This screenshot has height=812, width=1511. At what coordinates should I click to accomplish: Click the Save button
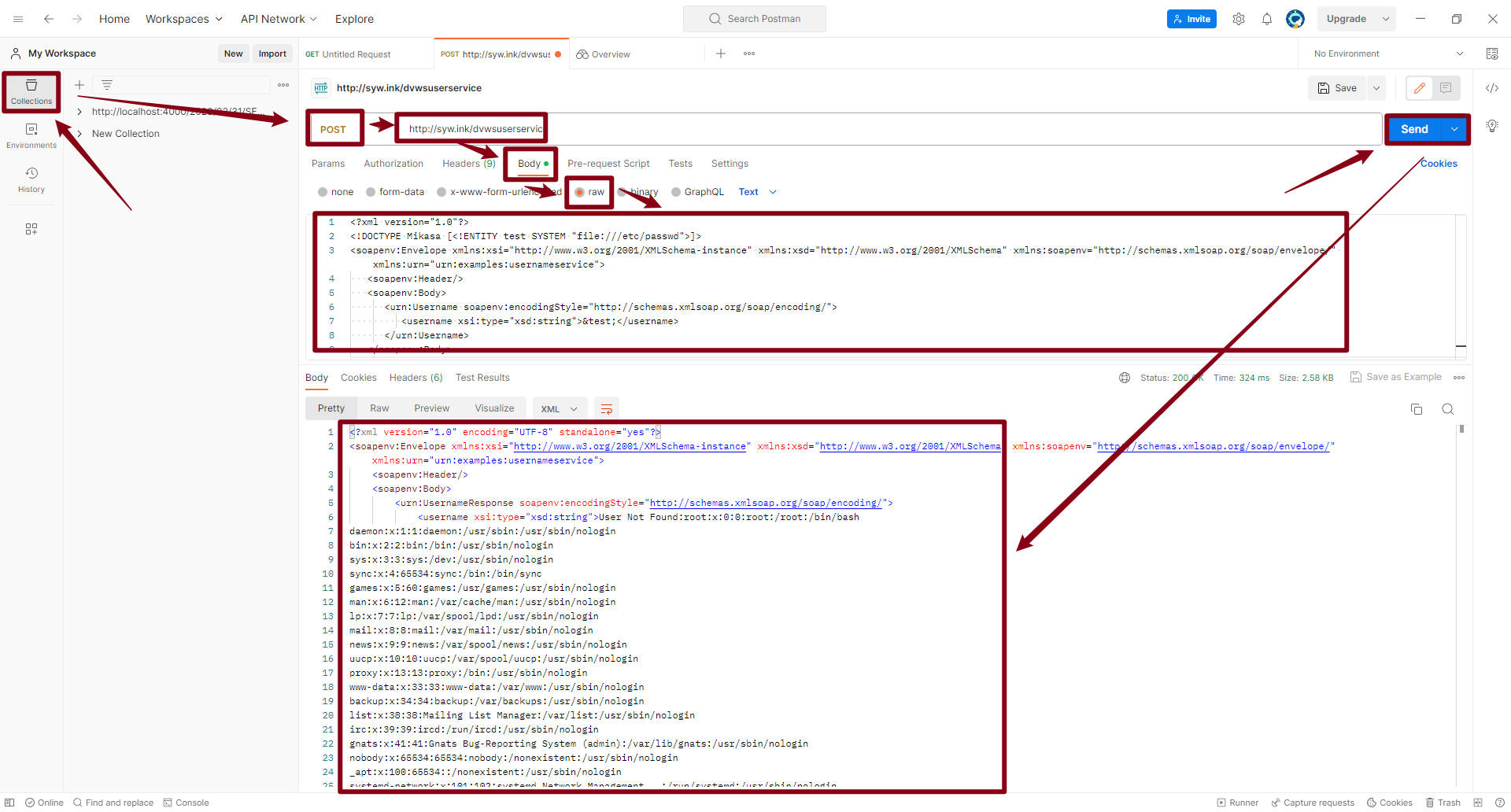(x=1338, y=88)
